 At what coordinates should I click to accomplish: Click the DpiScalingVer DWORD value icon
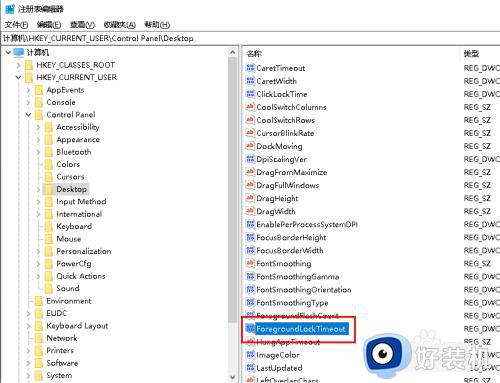[x=250, y=159]
